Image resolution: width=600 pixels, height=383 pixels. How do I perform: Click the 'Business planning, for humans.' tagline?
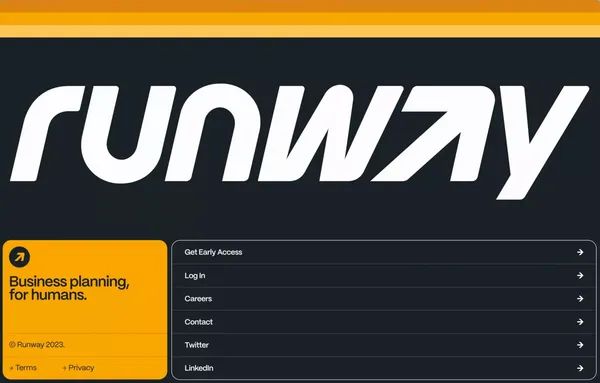(x=69, y=288)
